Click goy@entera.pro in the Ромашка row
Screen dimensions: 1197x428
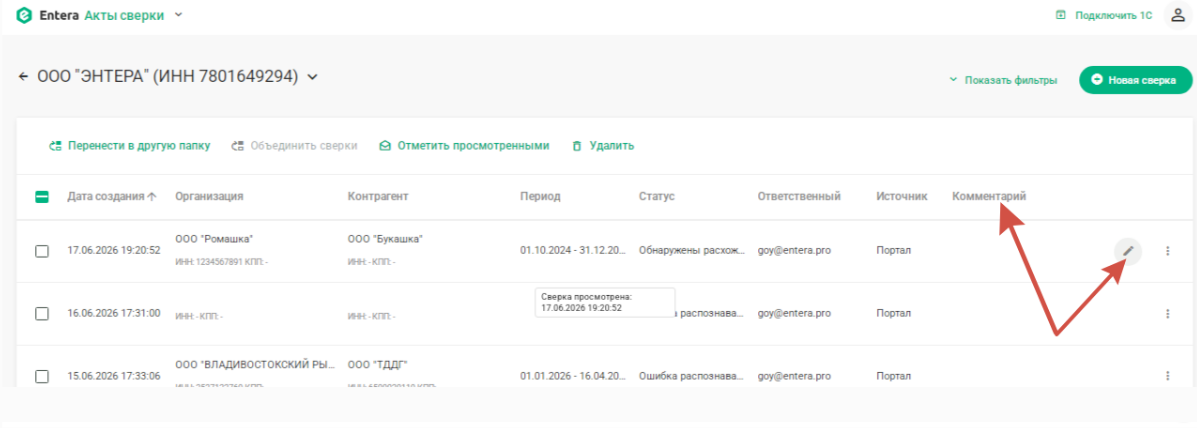click(793, 250)
